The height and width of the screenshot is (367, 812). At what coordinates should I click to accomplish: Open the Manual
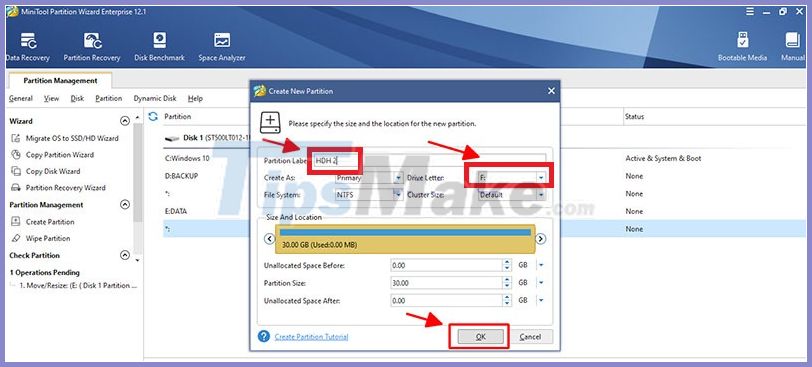[793, 47]
